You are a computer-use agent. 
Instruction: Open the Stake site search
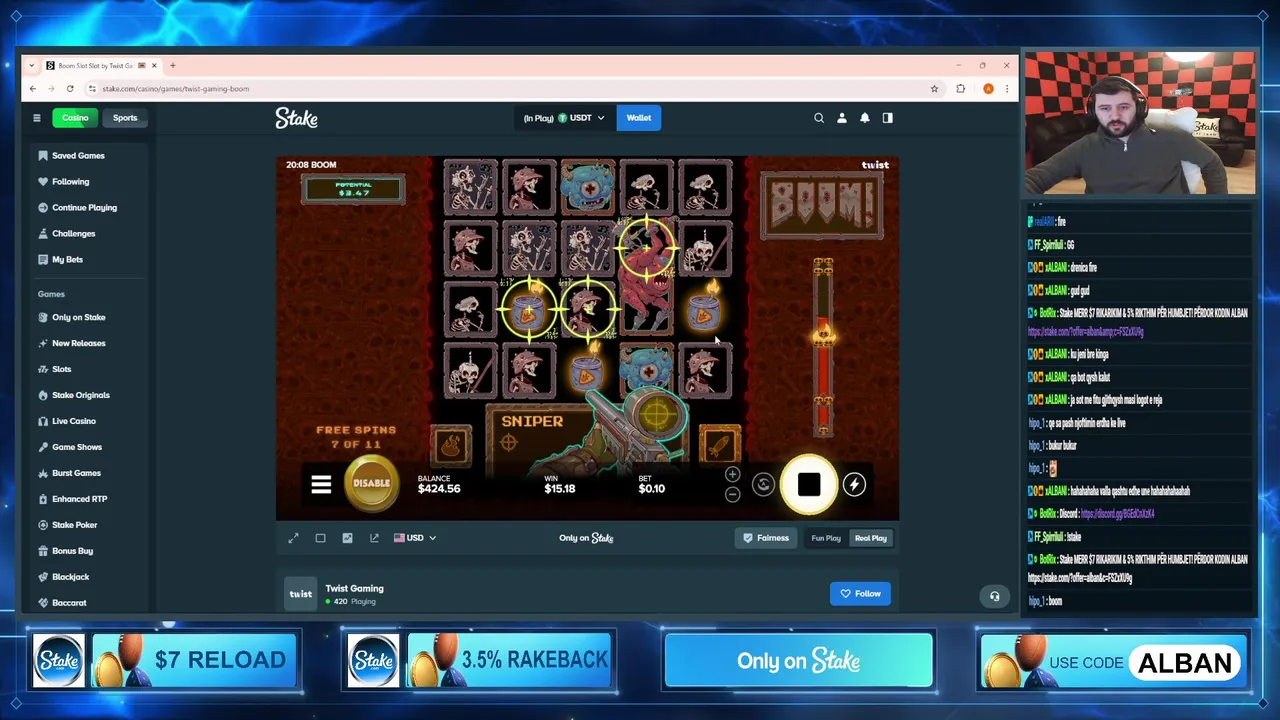click(x=819, y=118)
